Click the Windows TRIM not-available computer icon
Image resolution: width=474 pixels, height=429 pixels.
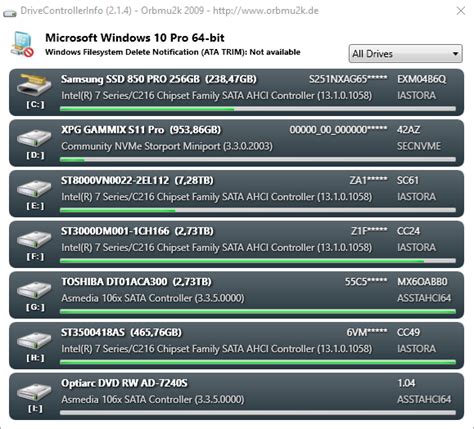pos(23,44)
